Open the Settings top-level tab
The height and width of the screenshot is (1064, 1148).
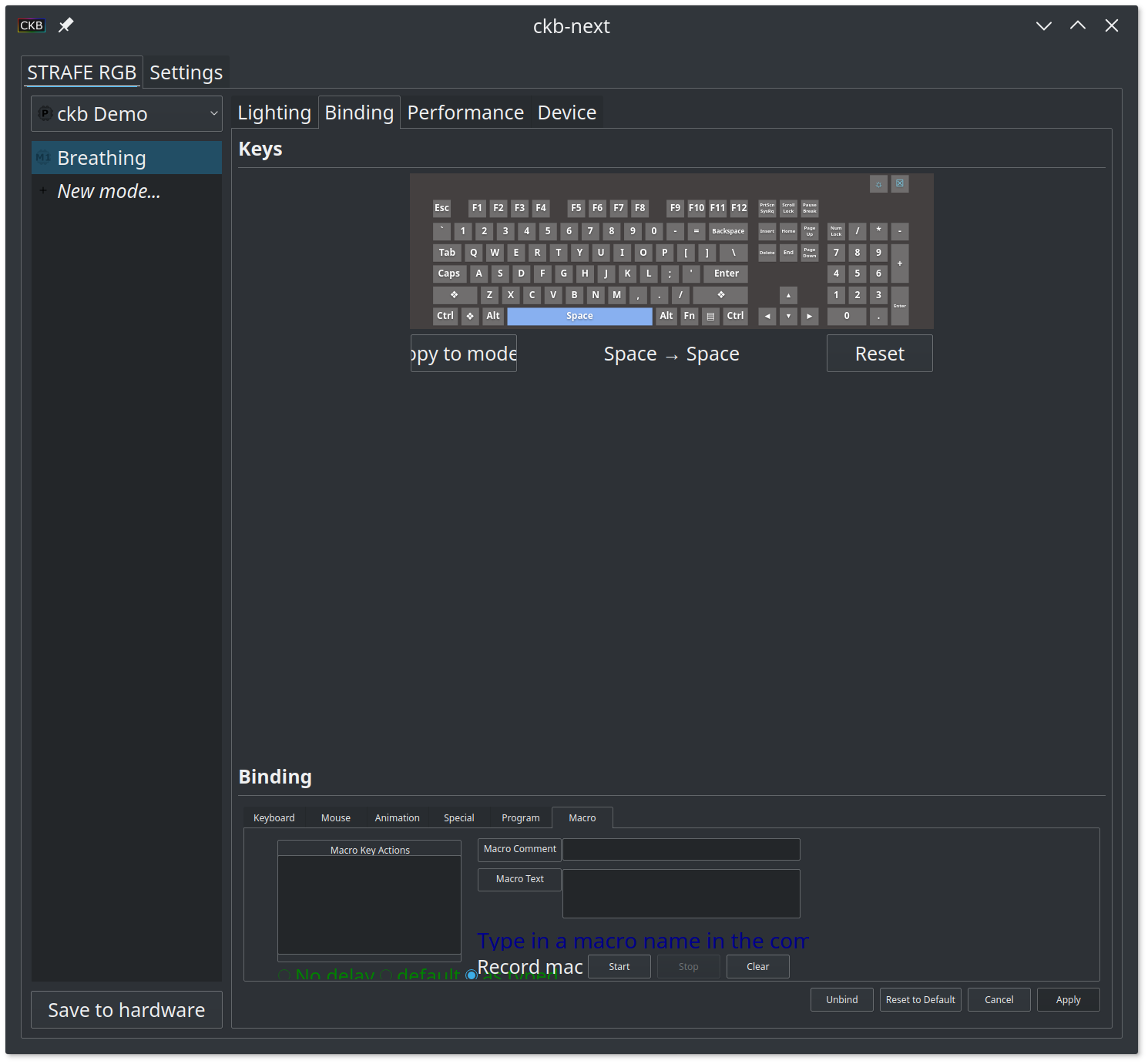click(x=186, y=72)
